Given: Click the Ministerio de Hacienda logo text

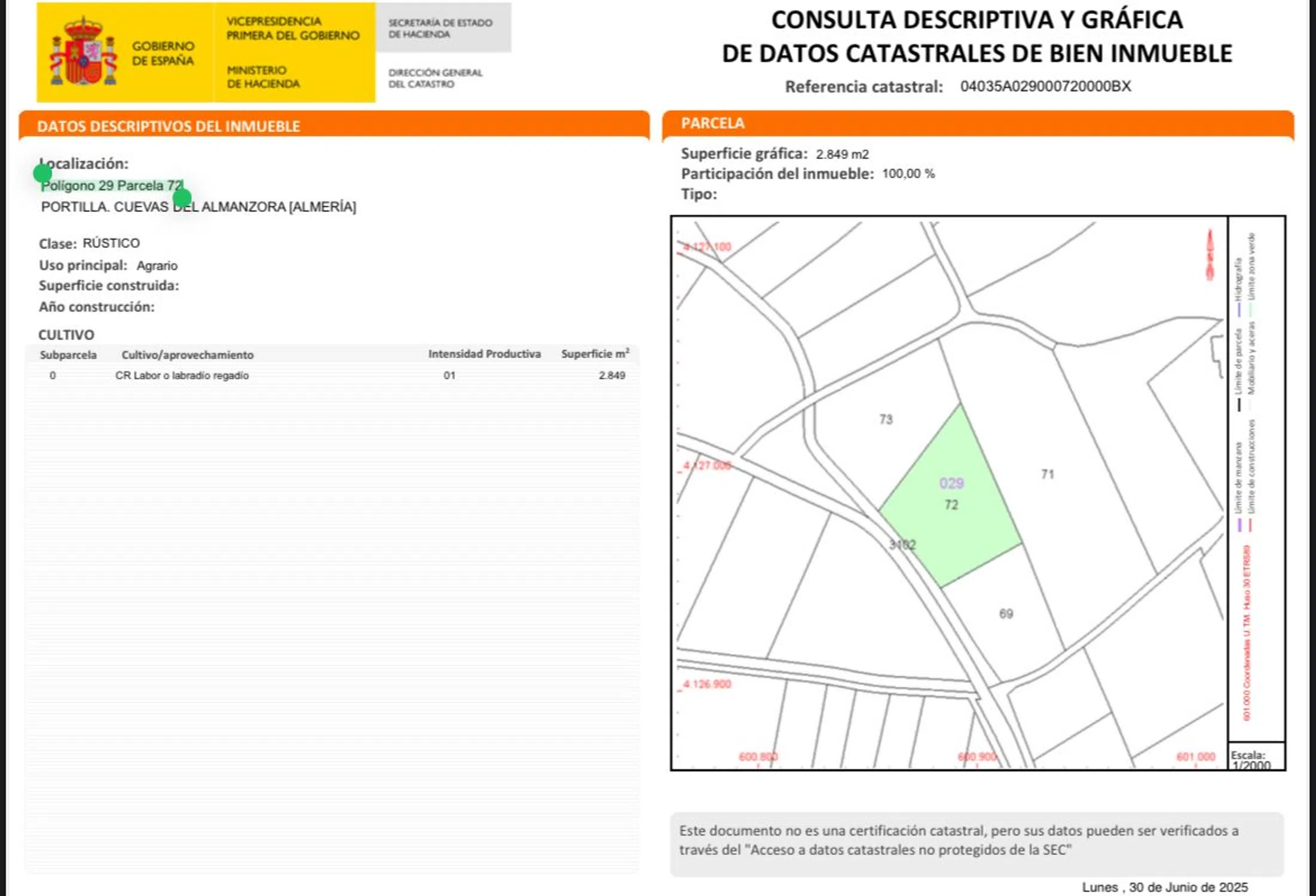Looking at the screenshot, I should click(x=263, y=77).
